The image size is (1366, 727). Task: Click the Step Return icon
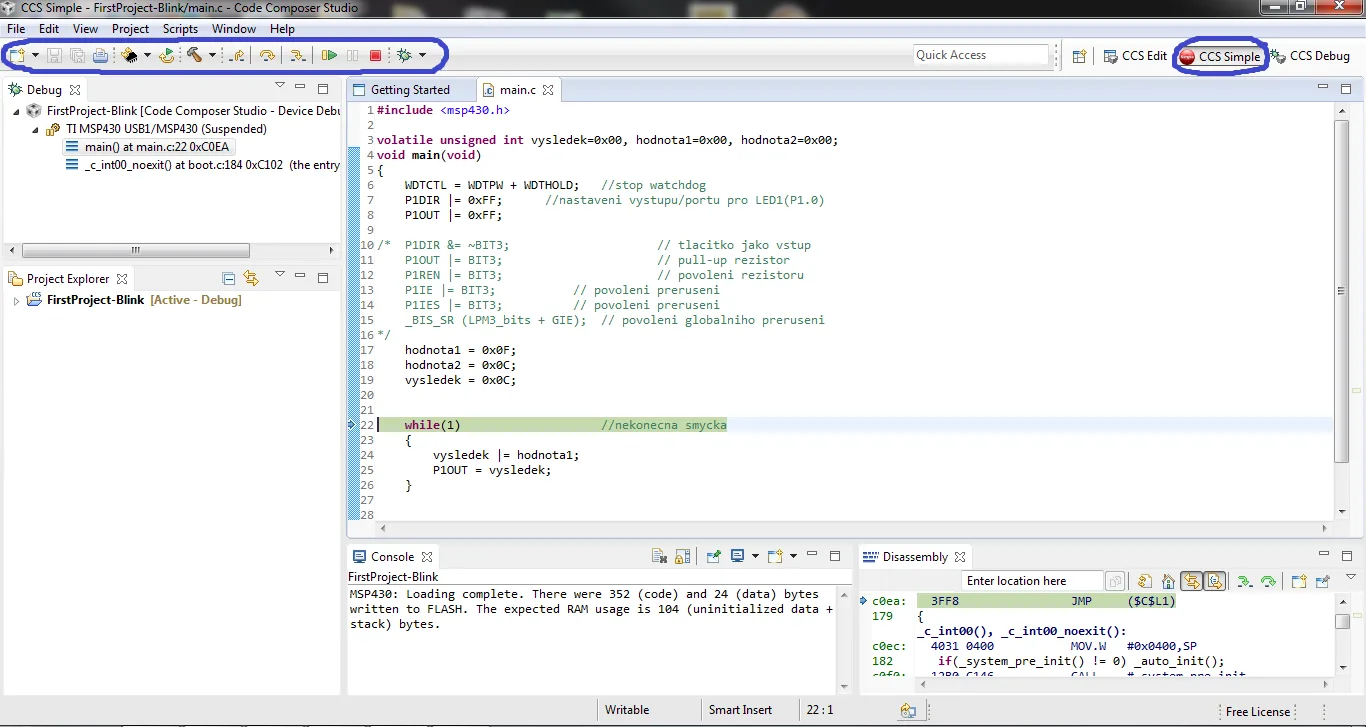(x=237, y=55)
